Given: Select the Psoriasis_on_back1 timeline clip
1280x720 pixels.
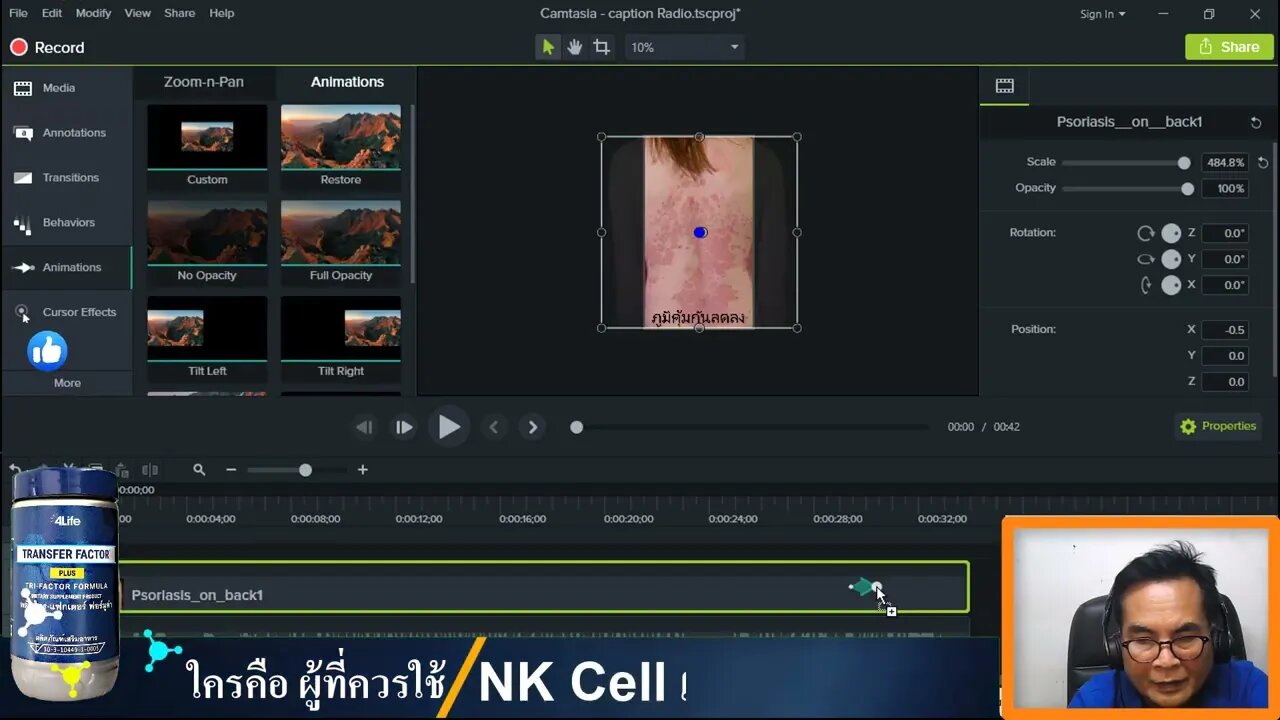Looking at the screenshot, I should coord(544,587).
